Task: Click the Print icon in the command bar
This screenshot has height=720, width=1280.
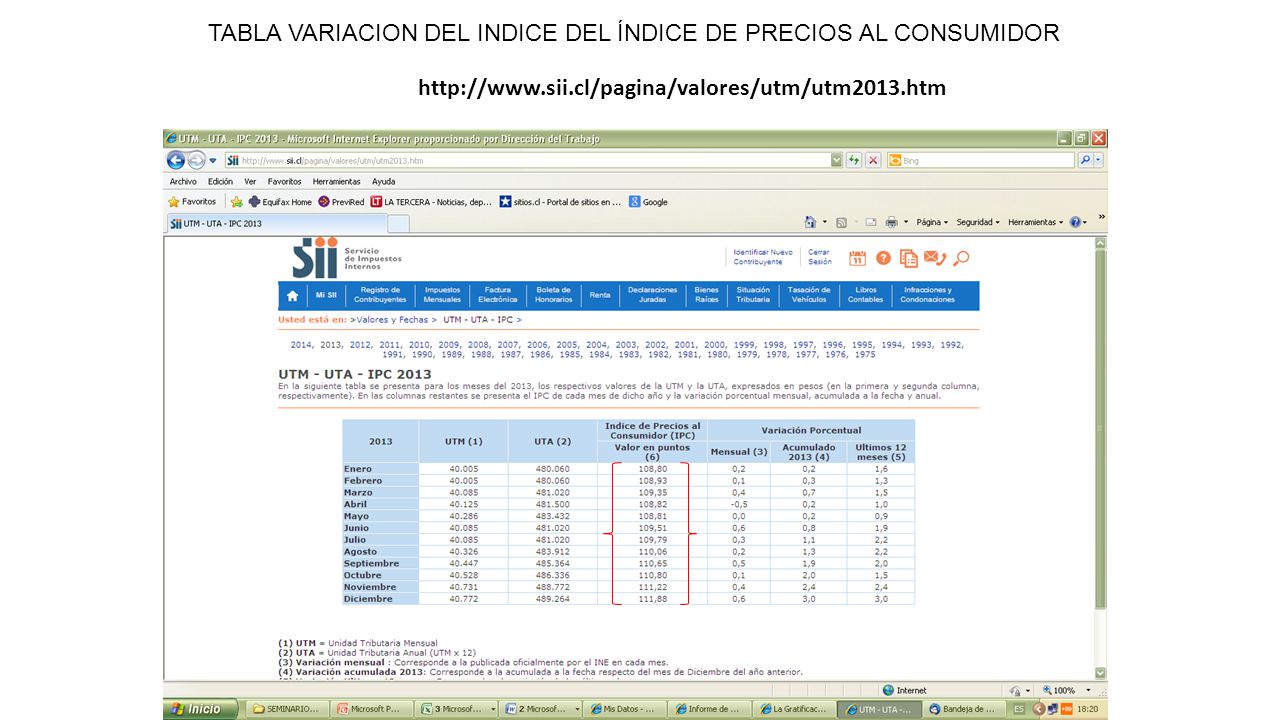Action: click(891, 222)
